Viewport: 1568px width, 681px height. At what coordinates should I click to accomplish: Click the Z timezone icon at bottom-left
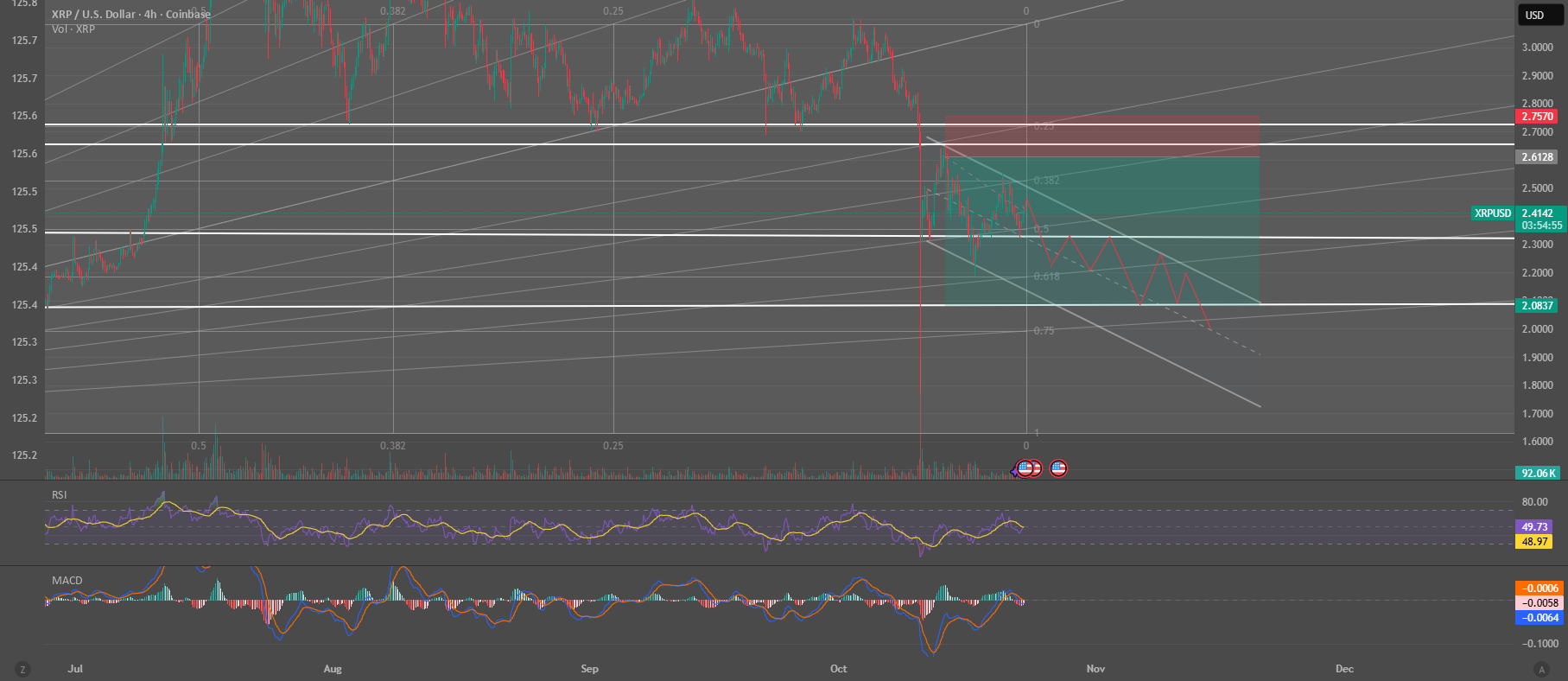(x=22, y=669)
